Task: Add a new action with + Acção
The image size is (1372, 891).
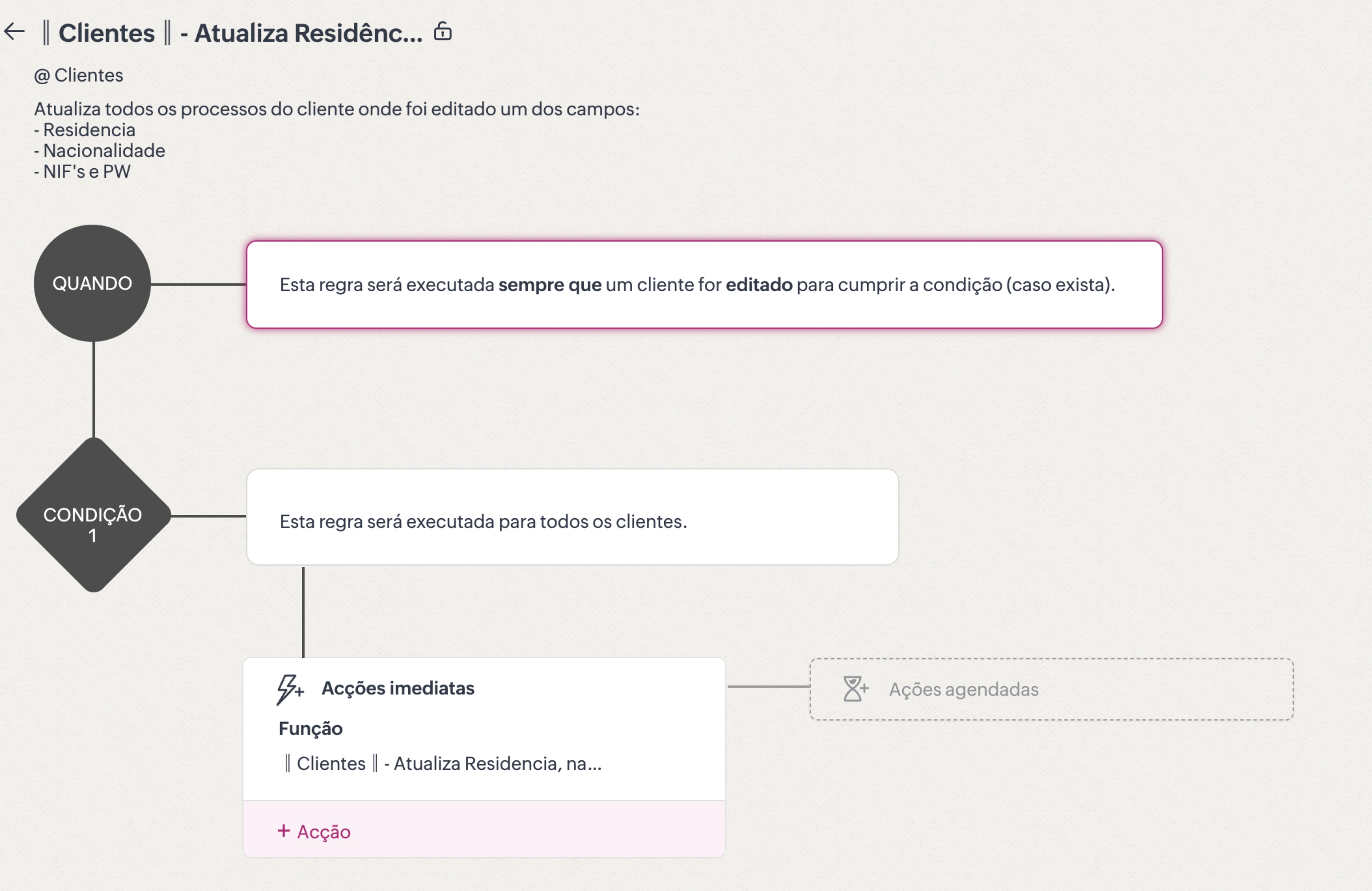Action: 323,832
